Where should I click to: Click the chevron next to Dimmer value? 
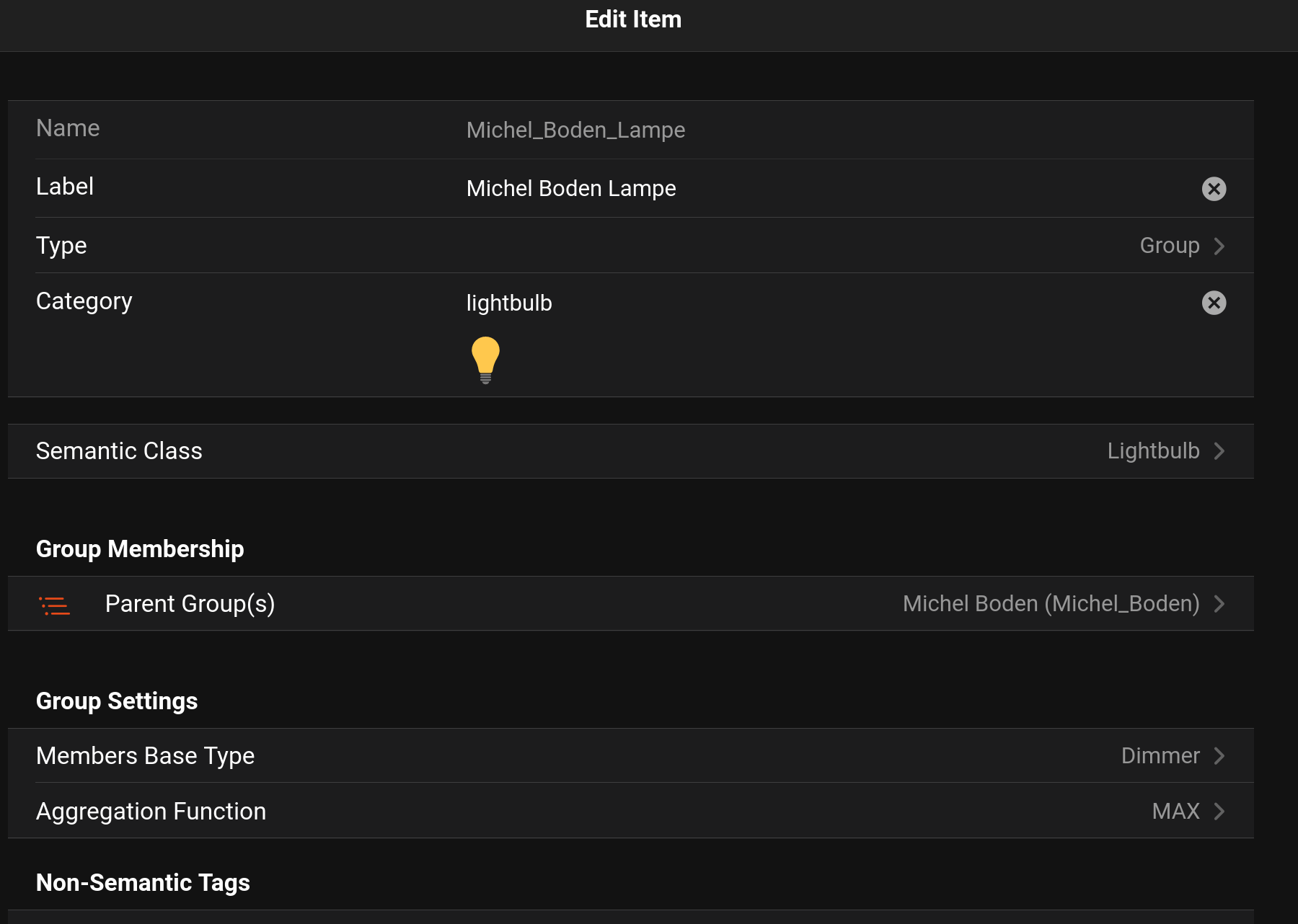click(x=1219, y=756)
